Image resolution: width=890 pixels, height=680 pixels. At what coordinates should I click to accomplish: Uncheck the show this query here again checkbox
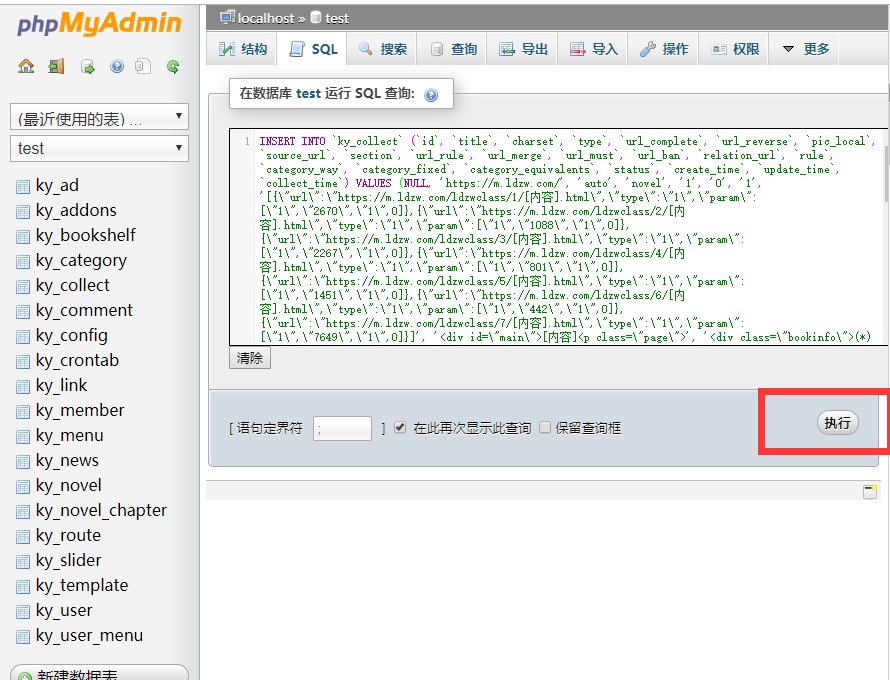point(400,427)
